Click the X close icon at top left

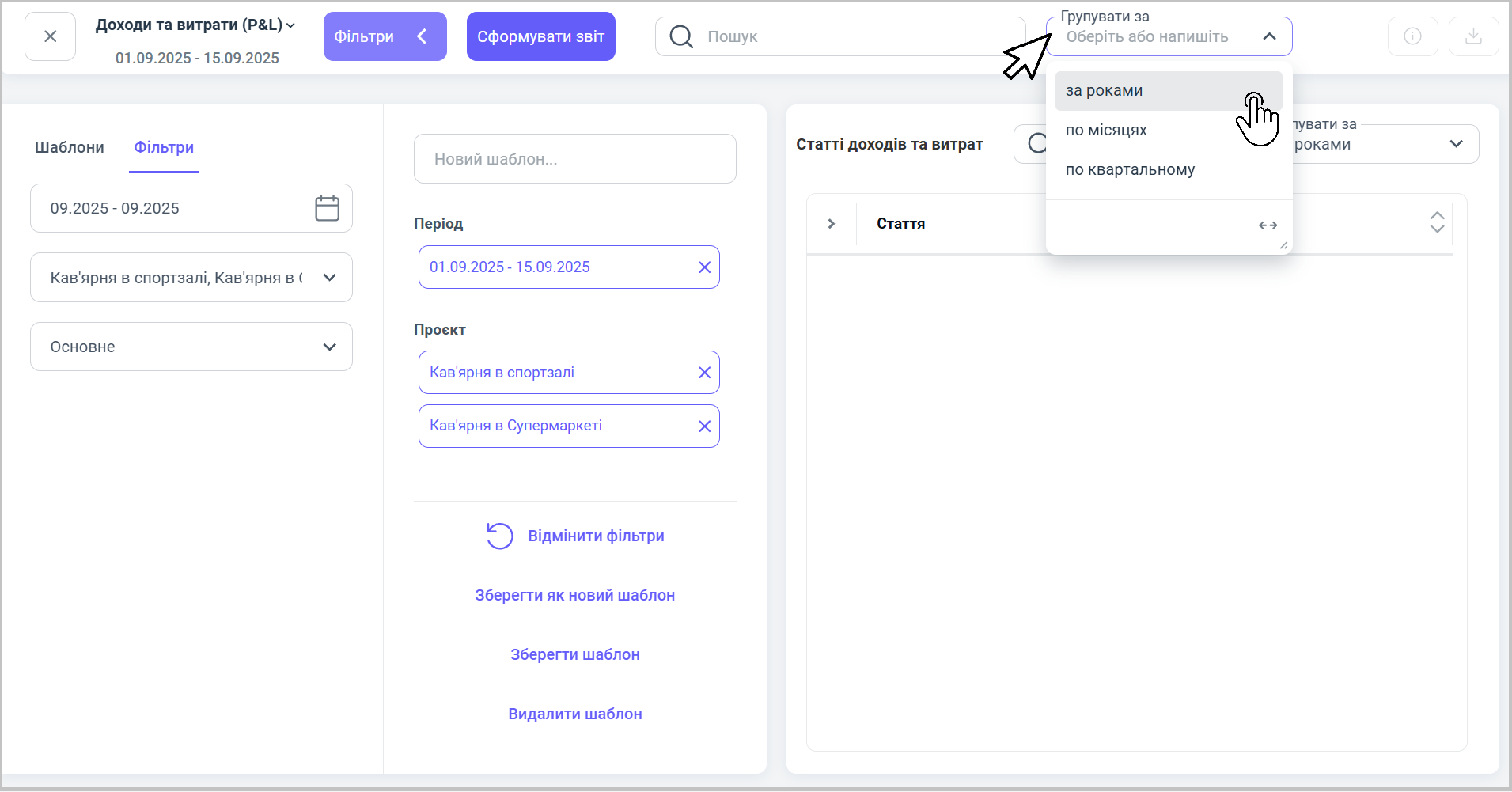tap(50, 36)
